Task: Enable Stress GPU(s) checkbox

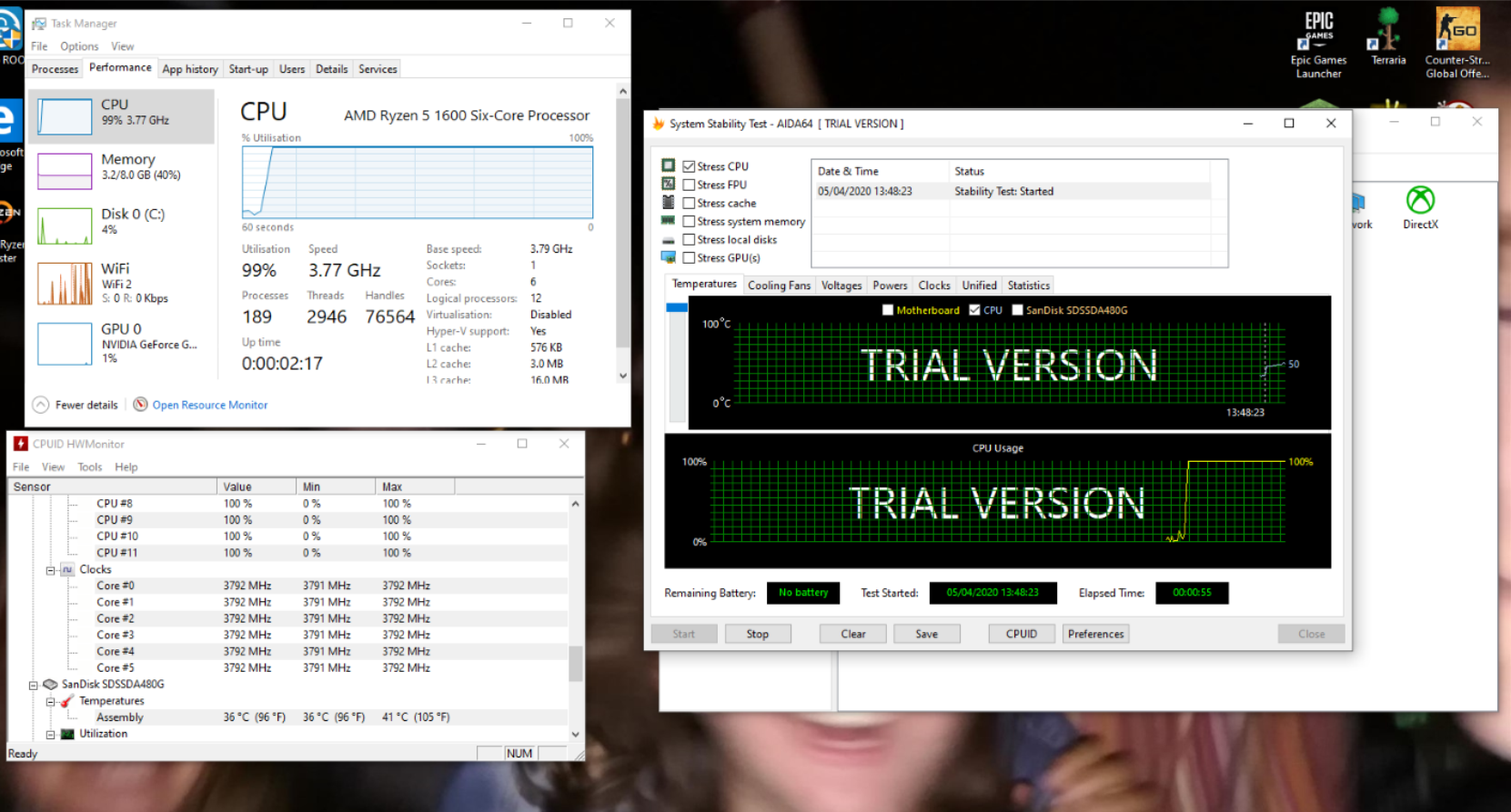Action: coord(689,257)
